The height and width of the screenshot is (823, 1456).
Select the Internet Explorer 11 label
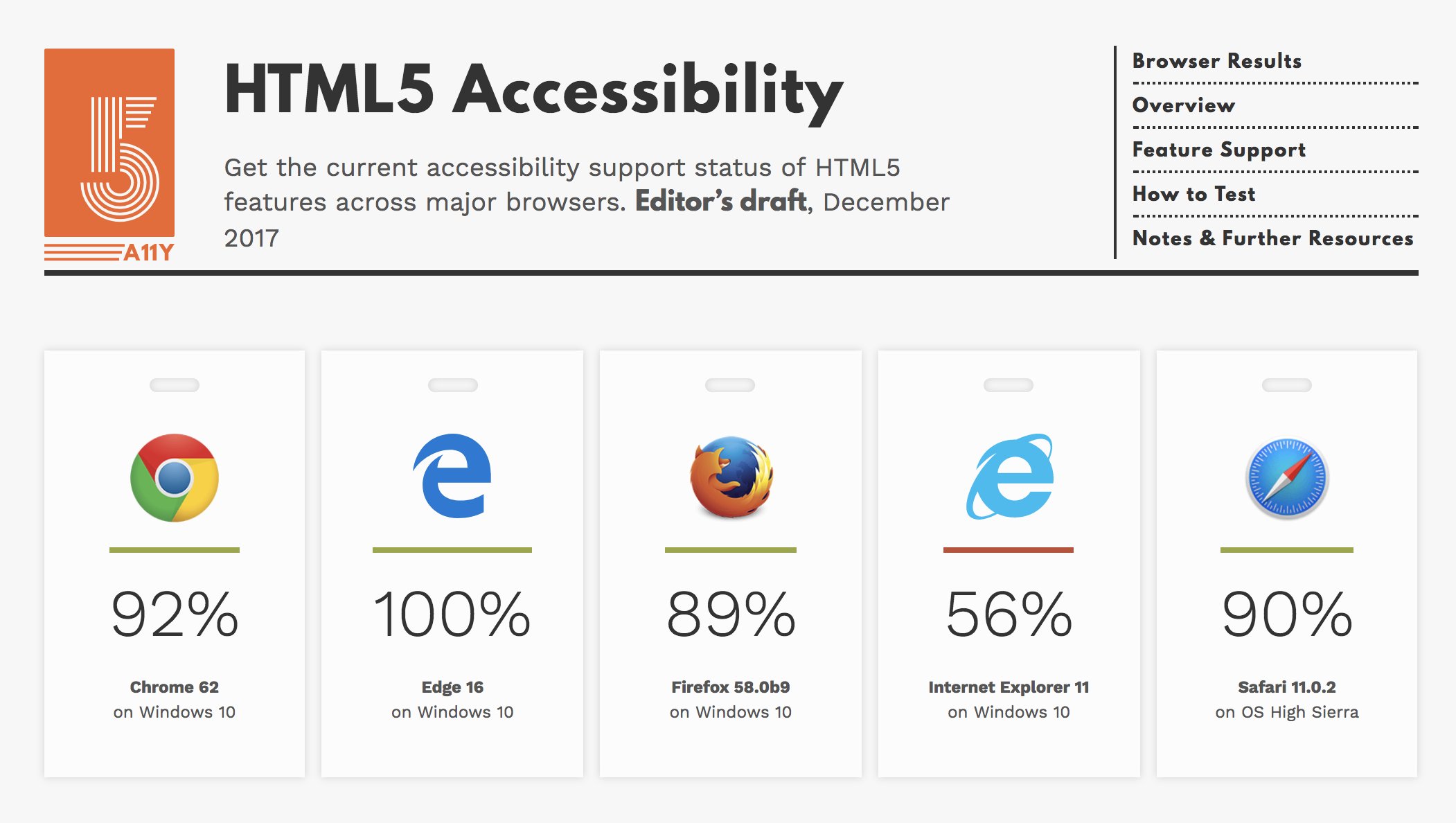(x=1009, y=687)
